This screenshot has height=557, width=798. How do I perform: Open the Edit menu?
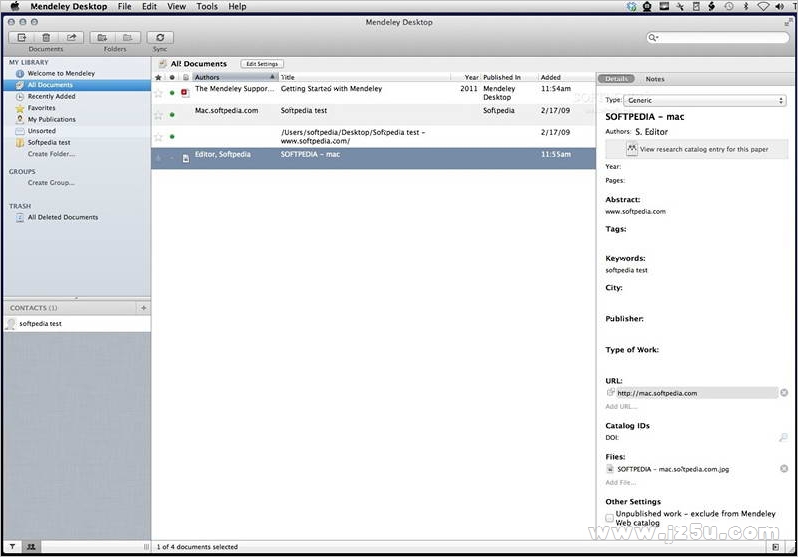point(149,7)
